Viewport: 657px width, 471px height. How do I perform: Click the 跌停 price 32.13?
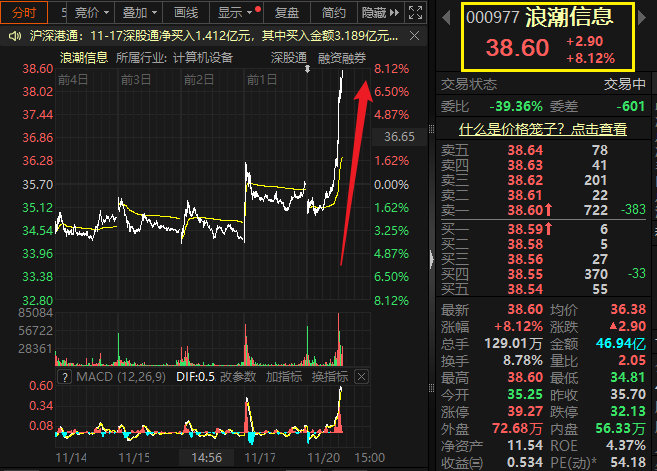tap(628, 411)
